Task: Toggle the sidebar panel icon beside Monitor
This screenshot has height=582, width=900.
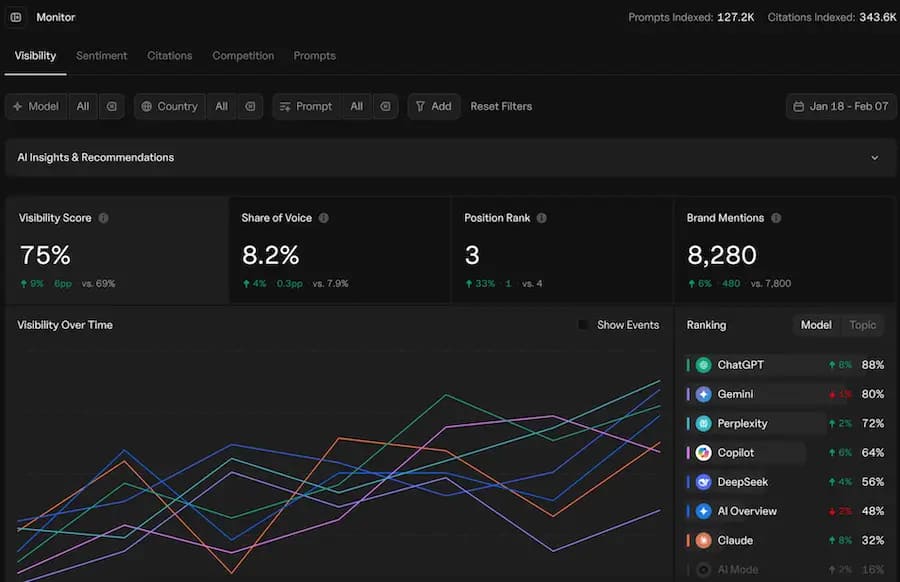Action: (x=16, y=17)
